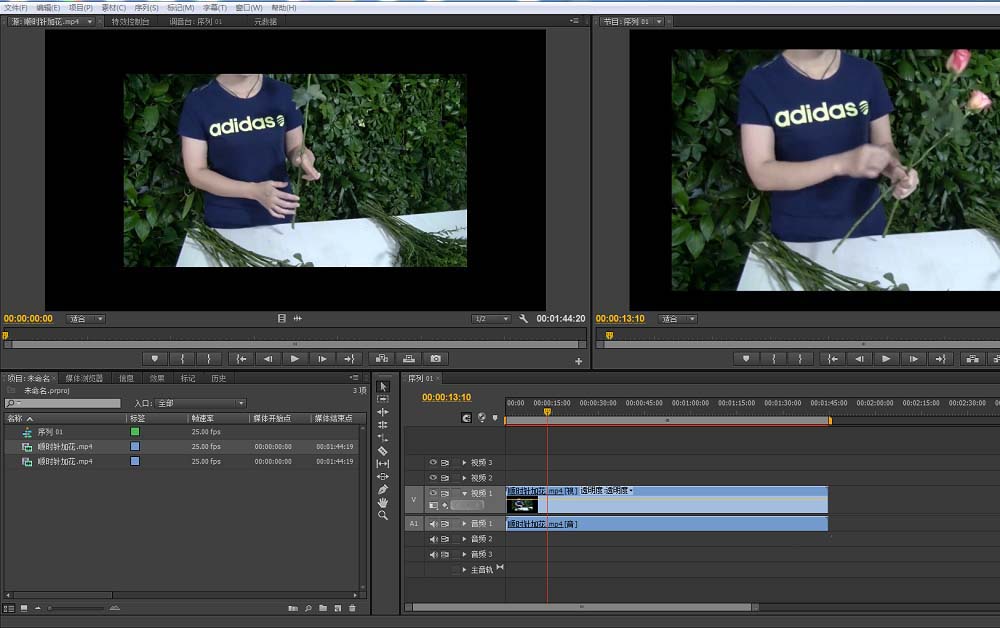The width and height of the screenshot is (1000, 628).
Task: Collapse the 视频 1 track triangle
Action: click(465, 493)
